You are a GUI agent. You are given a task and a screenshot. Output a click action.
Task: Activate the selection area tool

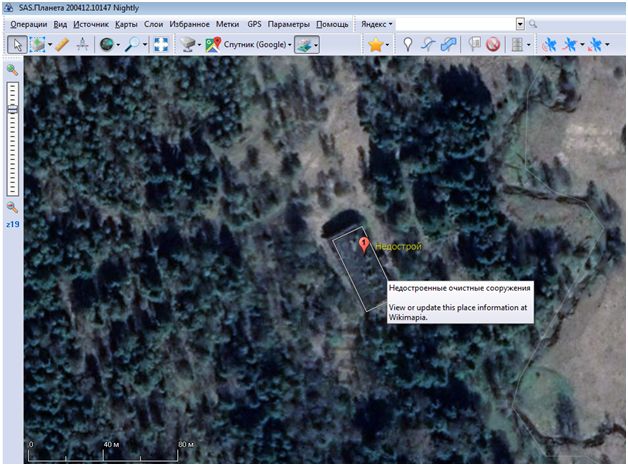pyautogui.click(x=37, y=44)
